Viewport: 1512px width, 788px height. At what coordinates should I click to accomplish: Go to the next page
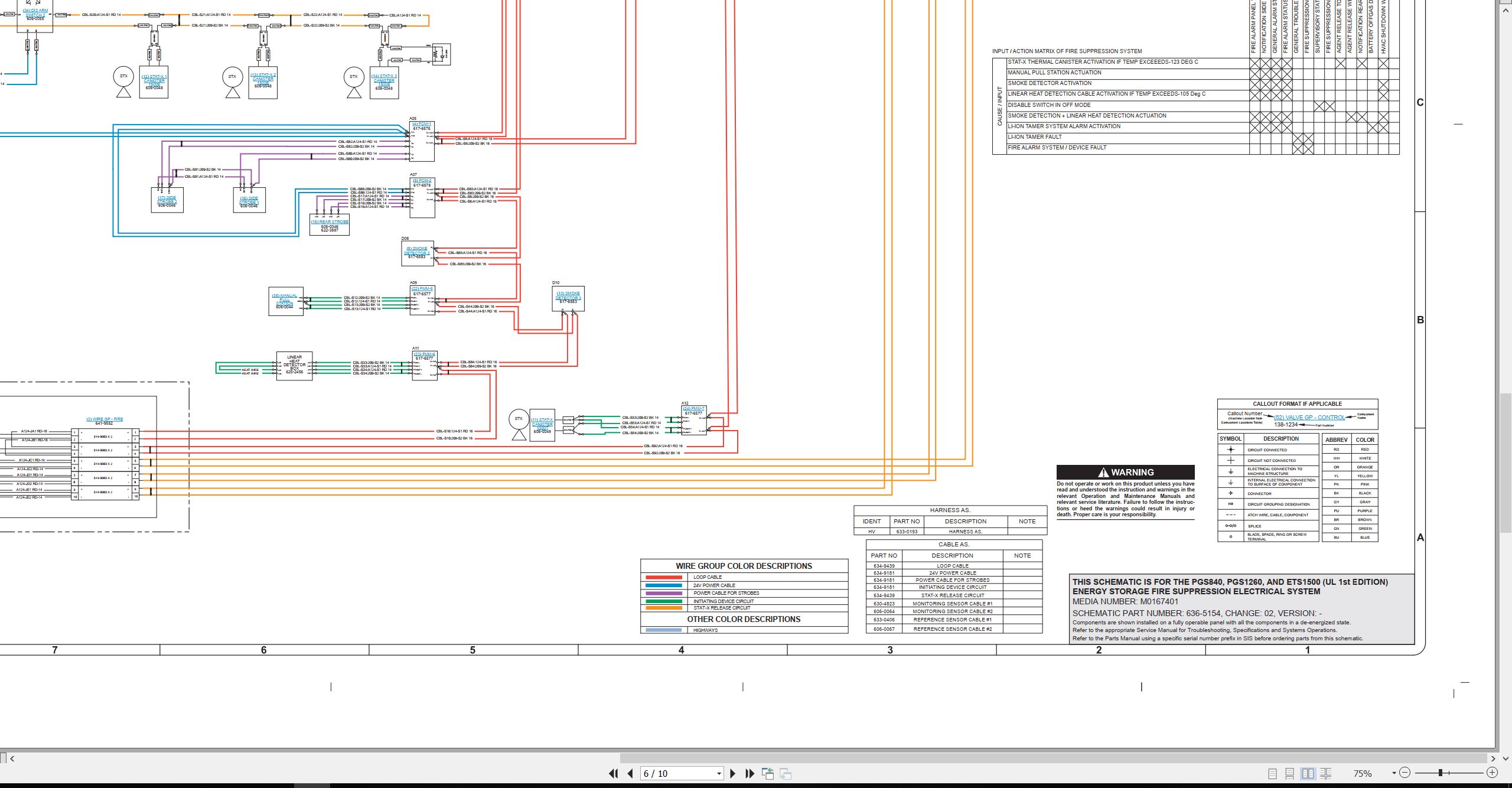[733, 773]
